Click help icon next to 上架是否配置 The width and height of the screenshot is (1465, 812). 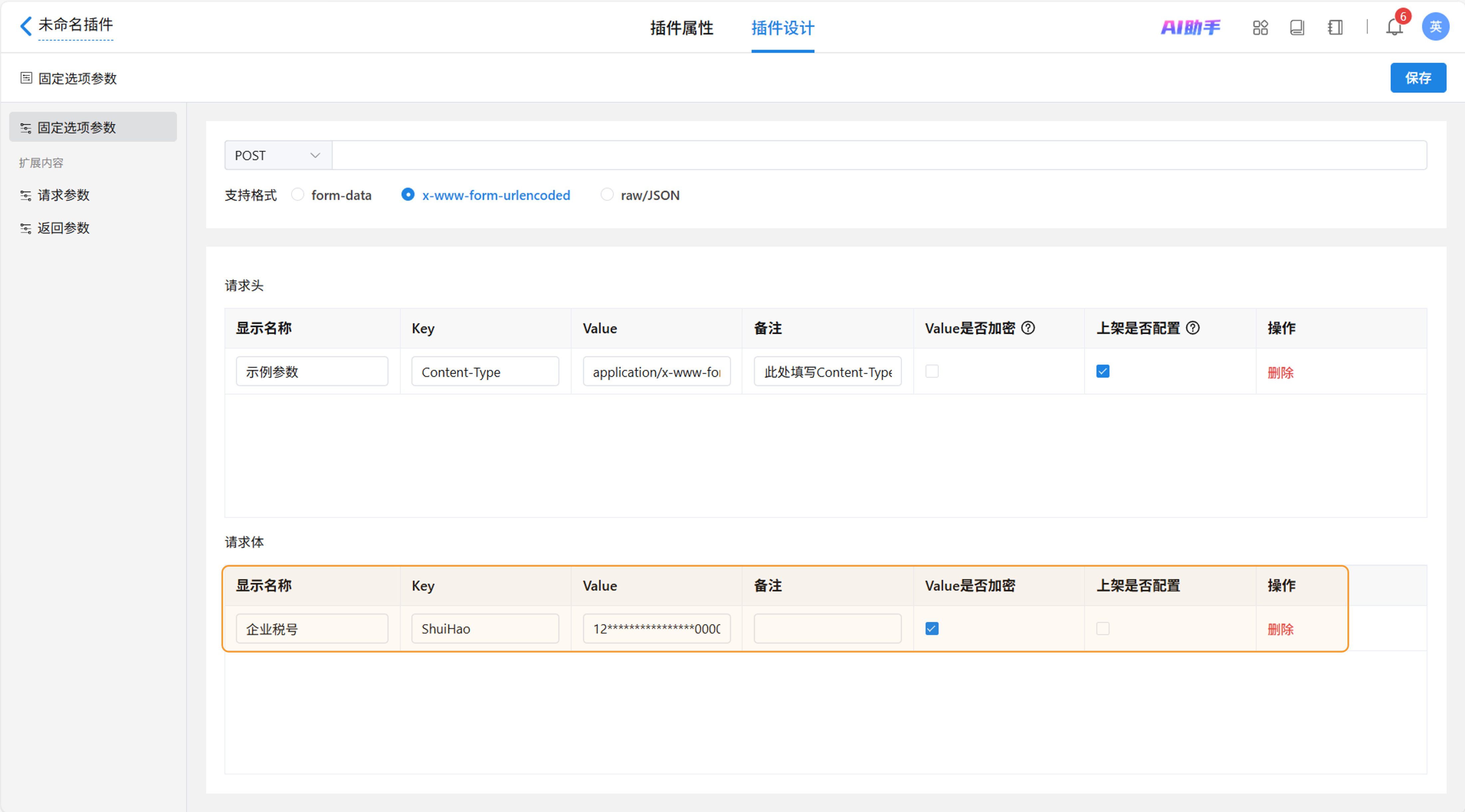click(1193, 328)
